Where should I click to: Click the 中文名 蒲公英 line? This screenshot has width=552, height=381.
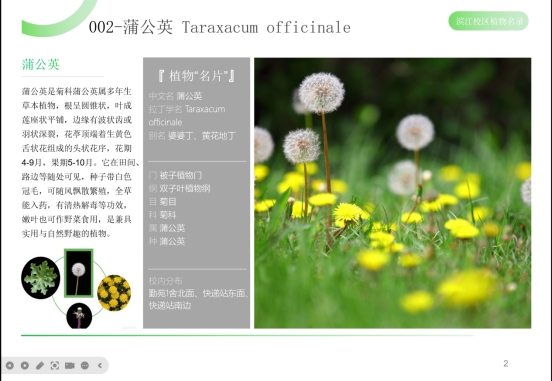click(175, 96)
